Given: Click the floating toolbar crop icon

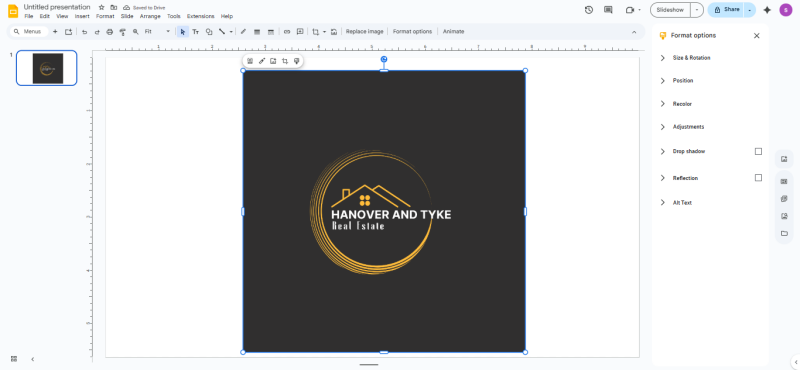Looking at the screenshot, I should 285,61.
